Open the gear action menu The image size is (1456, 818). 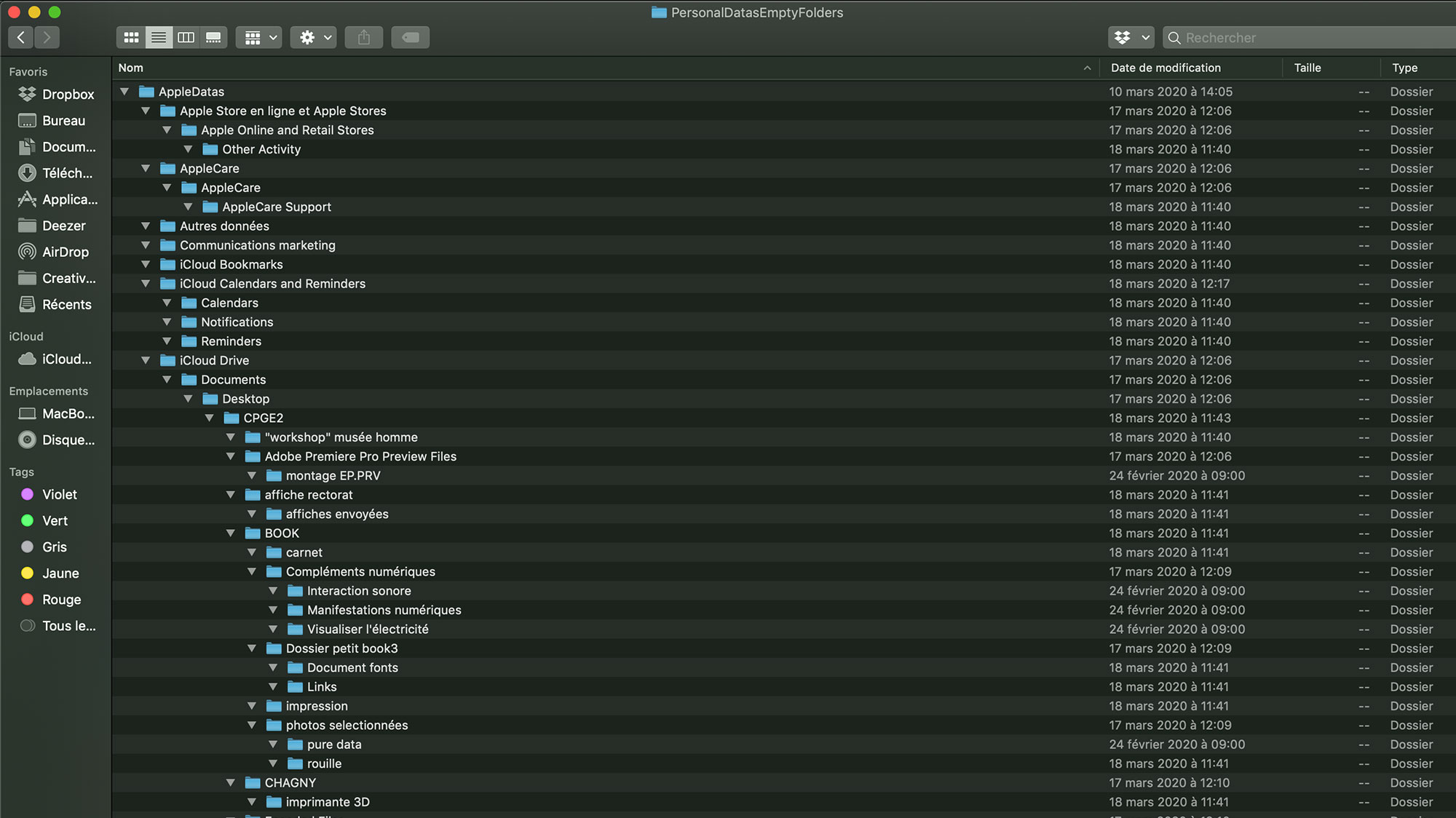coord(315,37)
